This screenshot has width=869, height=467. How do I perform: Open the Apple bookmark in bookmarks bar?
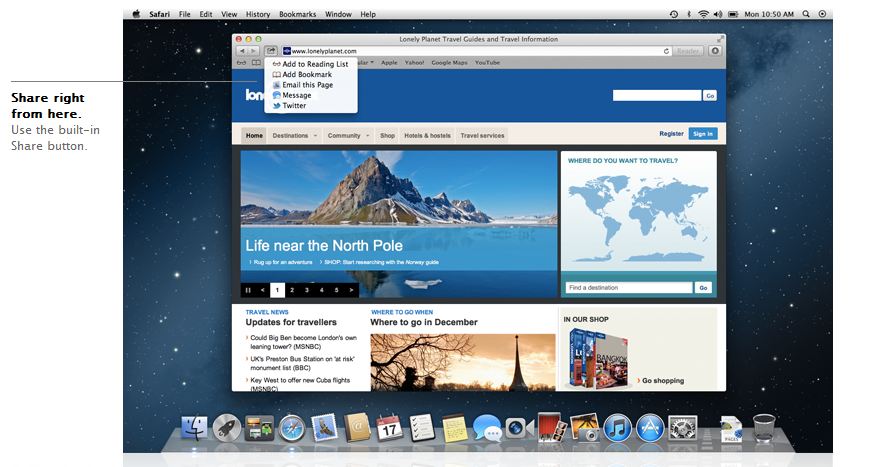389,63
